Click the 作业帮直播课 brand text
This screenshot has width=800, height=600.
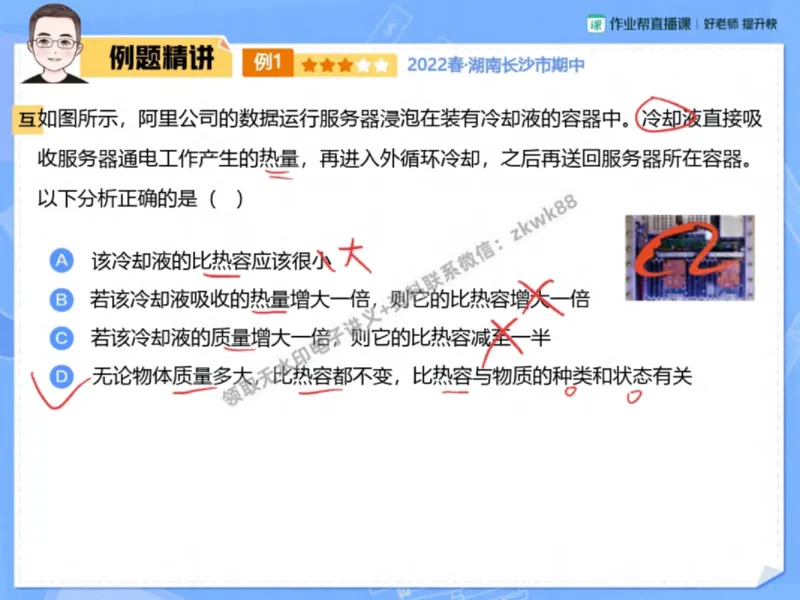coord(650,24)
